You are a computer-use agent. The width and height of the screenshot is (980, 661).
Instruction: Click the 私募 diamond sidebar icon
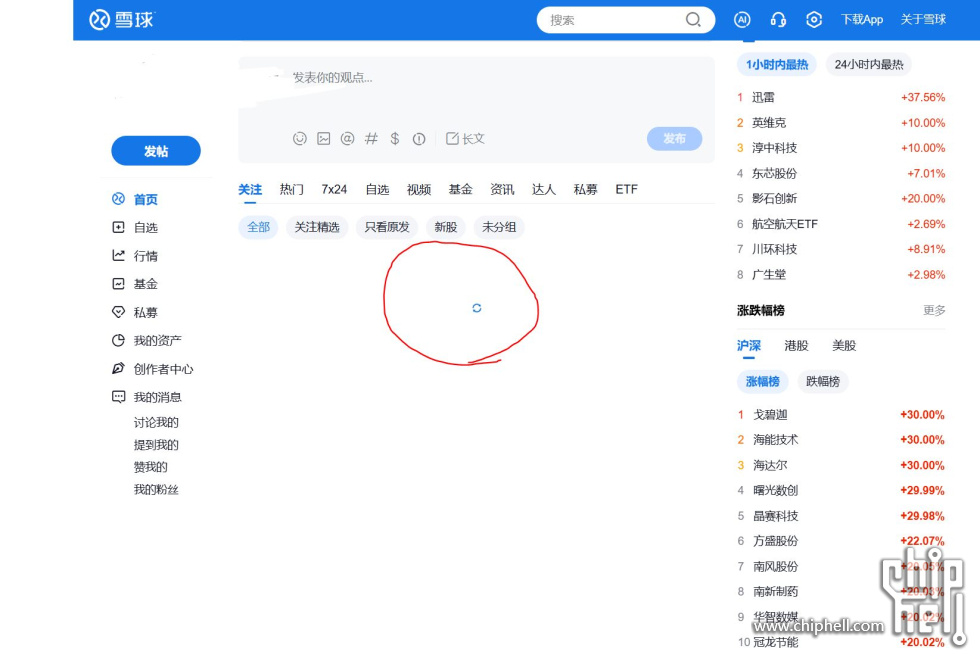point(118,312)
